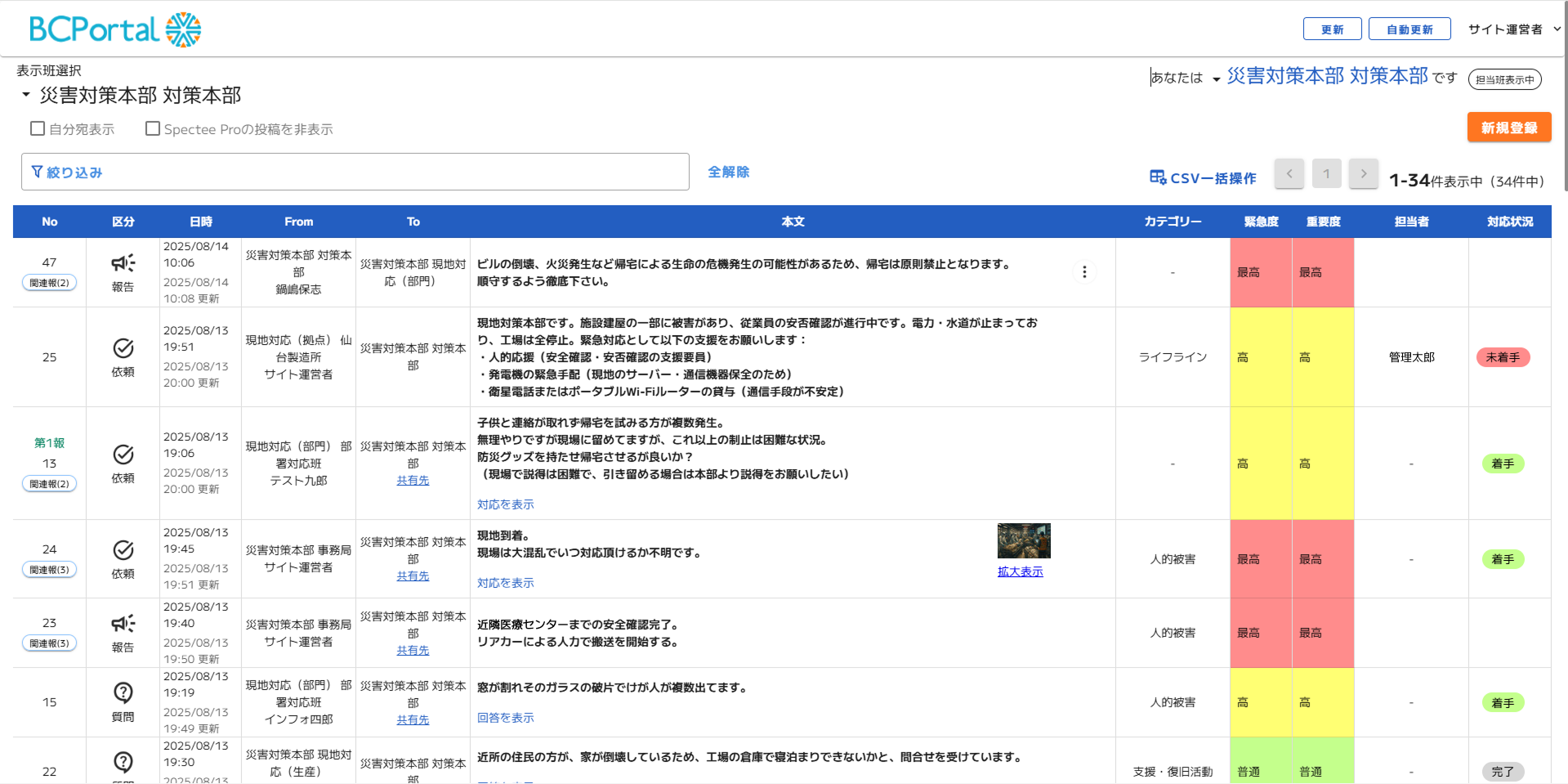1568x784 pixels.
Task: Click the 質問 icon on row 22
Action: pyautogui.click(x=123, y=762)
